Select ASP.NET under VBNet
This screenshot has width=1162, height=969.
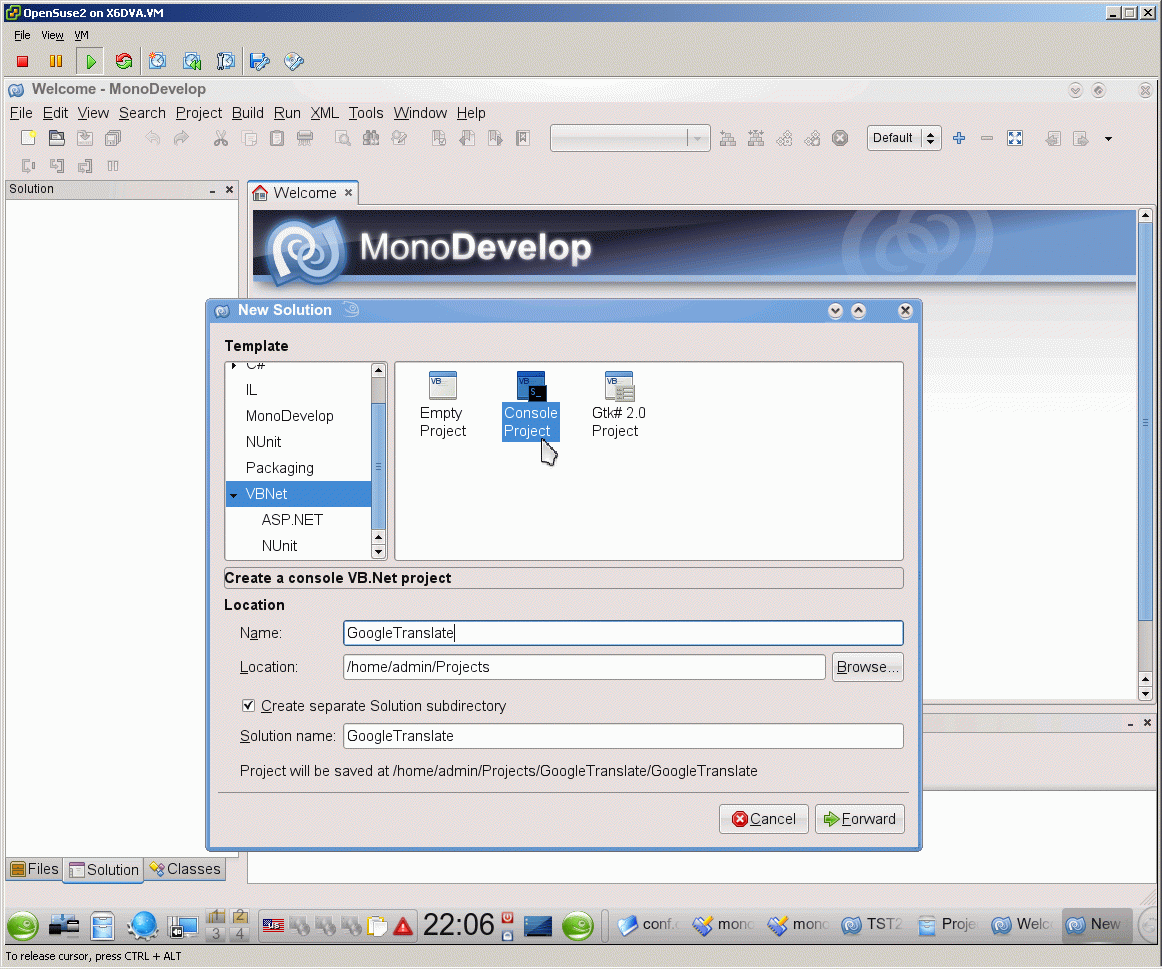(x=292, y=520)
